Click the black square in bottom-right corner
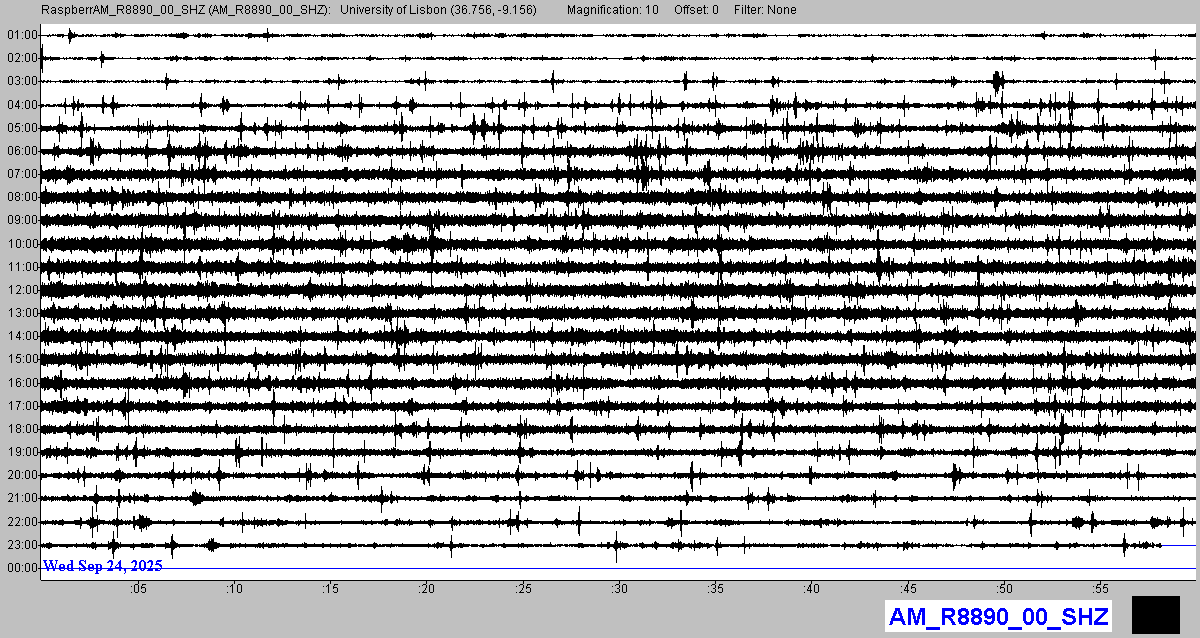 (x=1155, y=614)
